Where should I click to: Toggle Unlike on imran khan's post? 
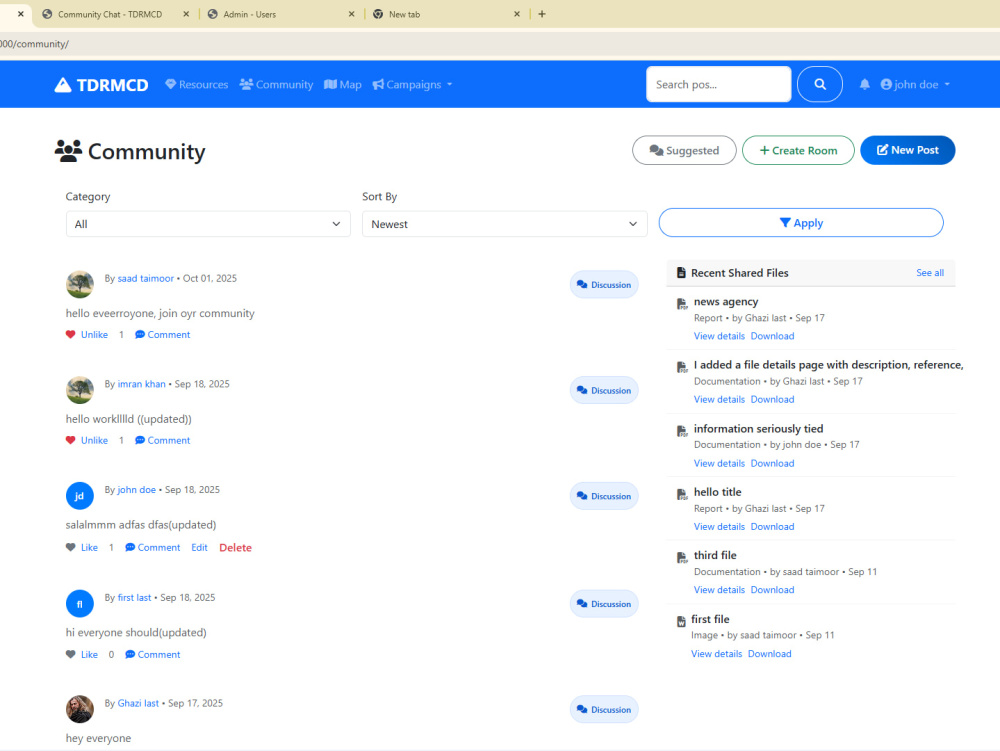coord(94,441)
